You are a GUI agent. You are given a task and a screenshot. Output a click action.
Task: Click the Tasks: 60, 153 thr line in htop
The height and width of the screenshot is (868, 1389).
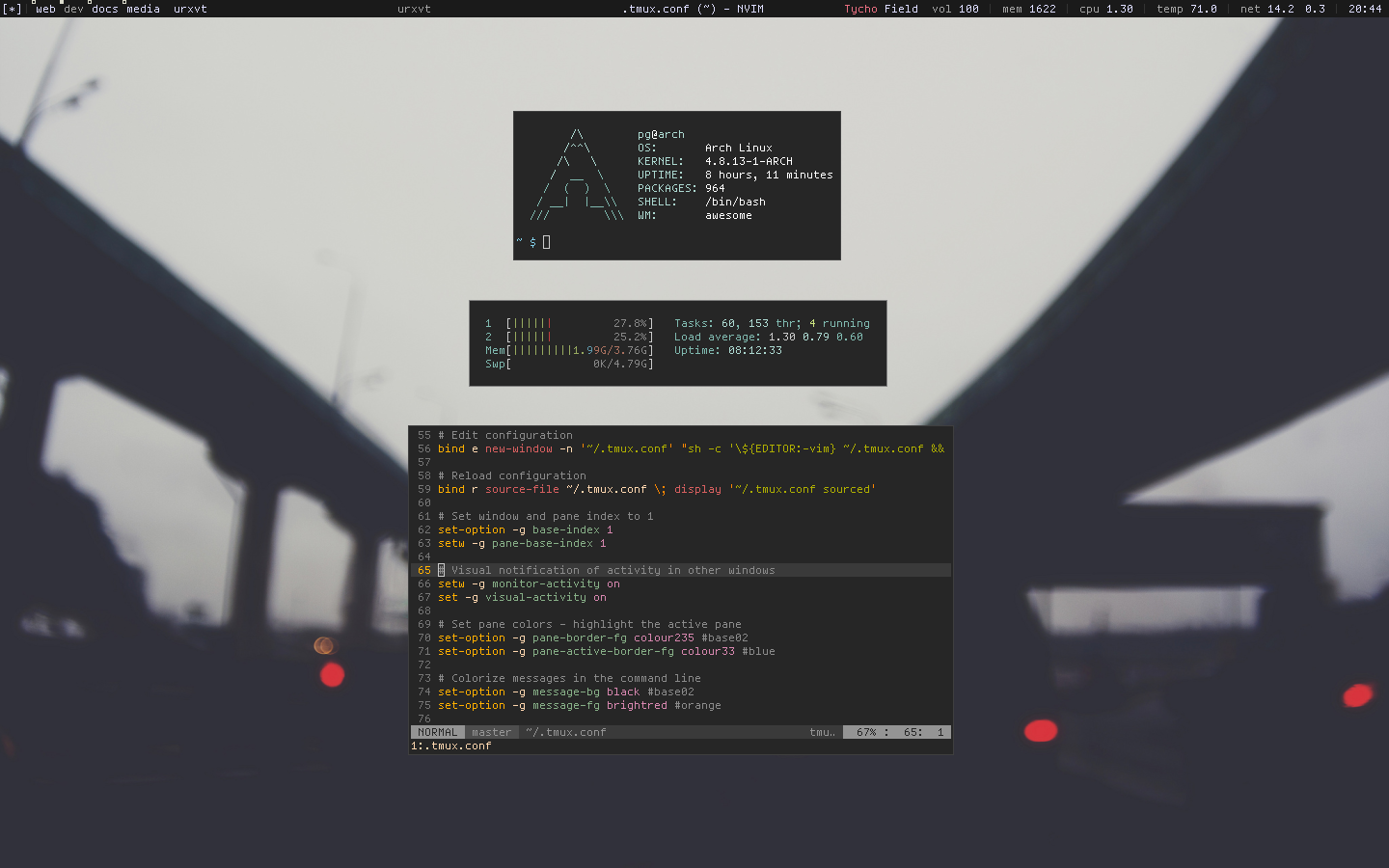[x=772, y=323]
